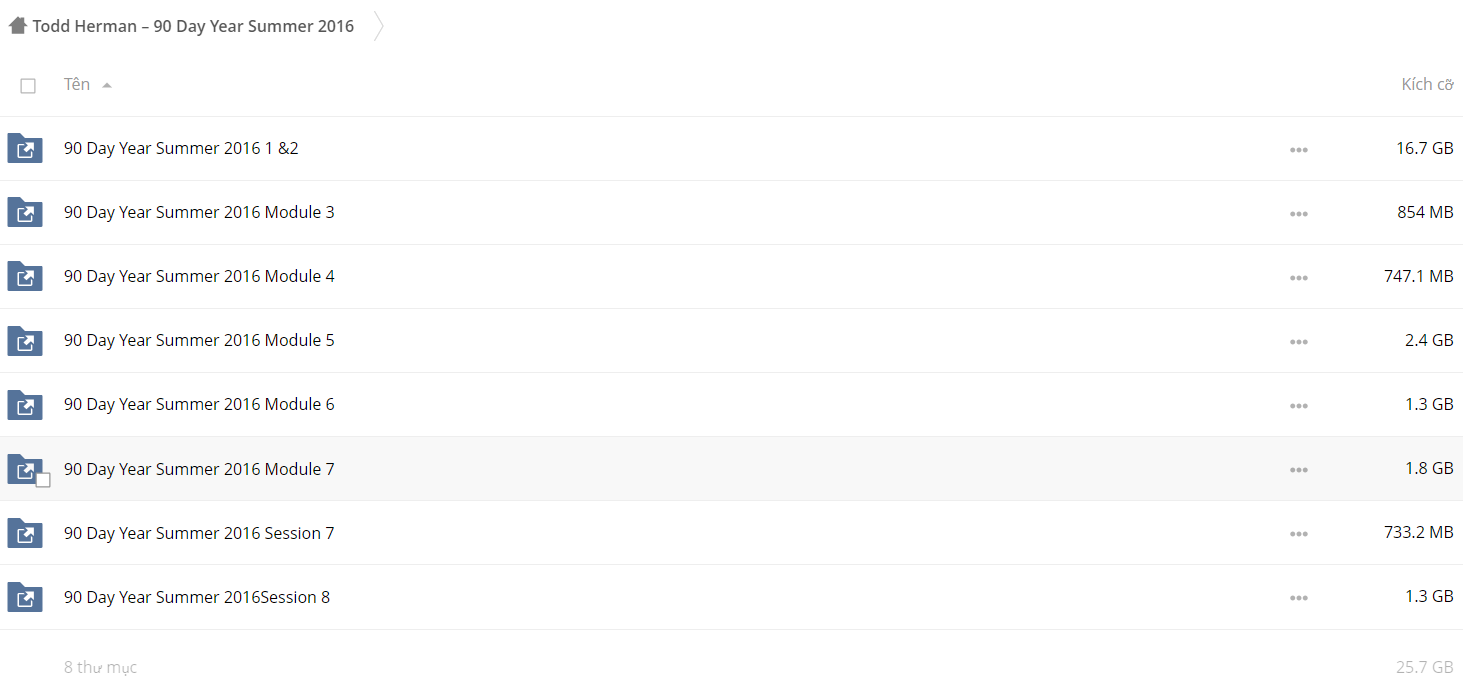
Task: Open the three-dot dropdown for Module 7
Action: pyautogui.click(x=1298, y=470)
